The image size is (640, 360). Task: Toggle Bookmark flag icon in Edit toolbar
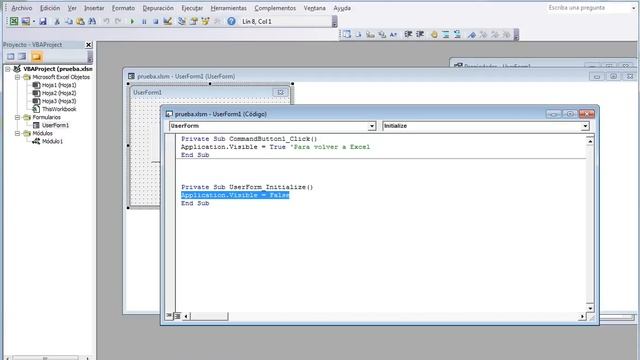(x=471, y=35)
